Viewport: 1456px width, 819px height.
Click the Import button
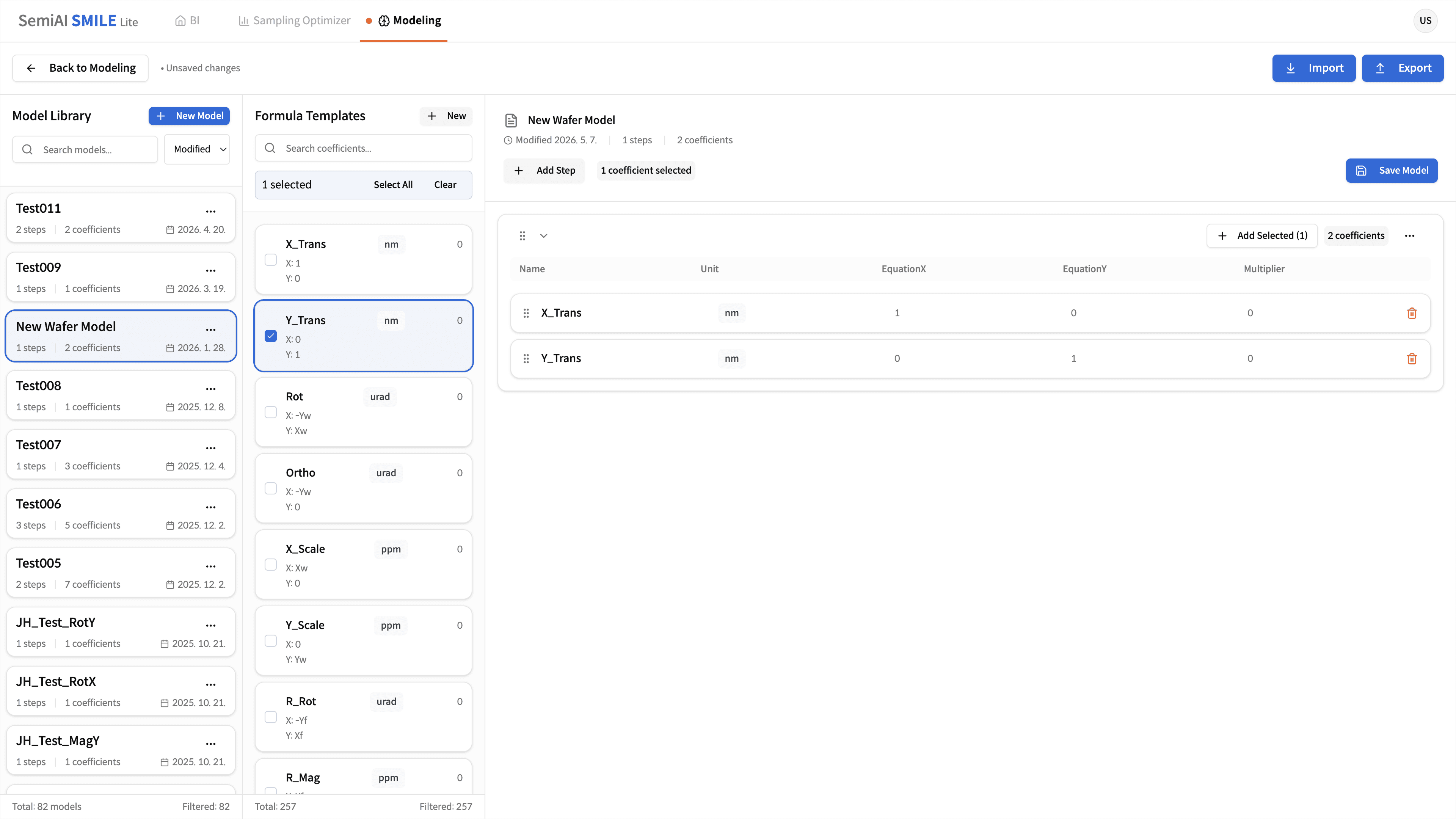point(1313,68)
